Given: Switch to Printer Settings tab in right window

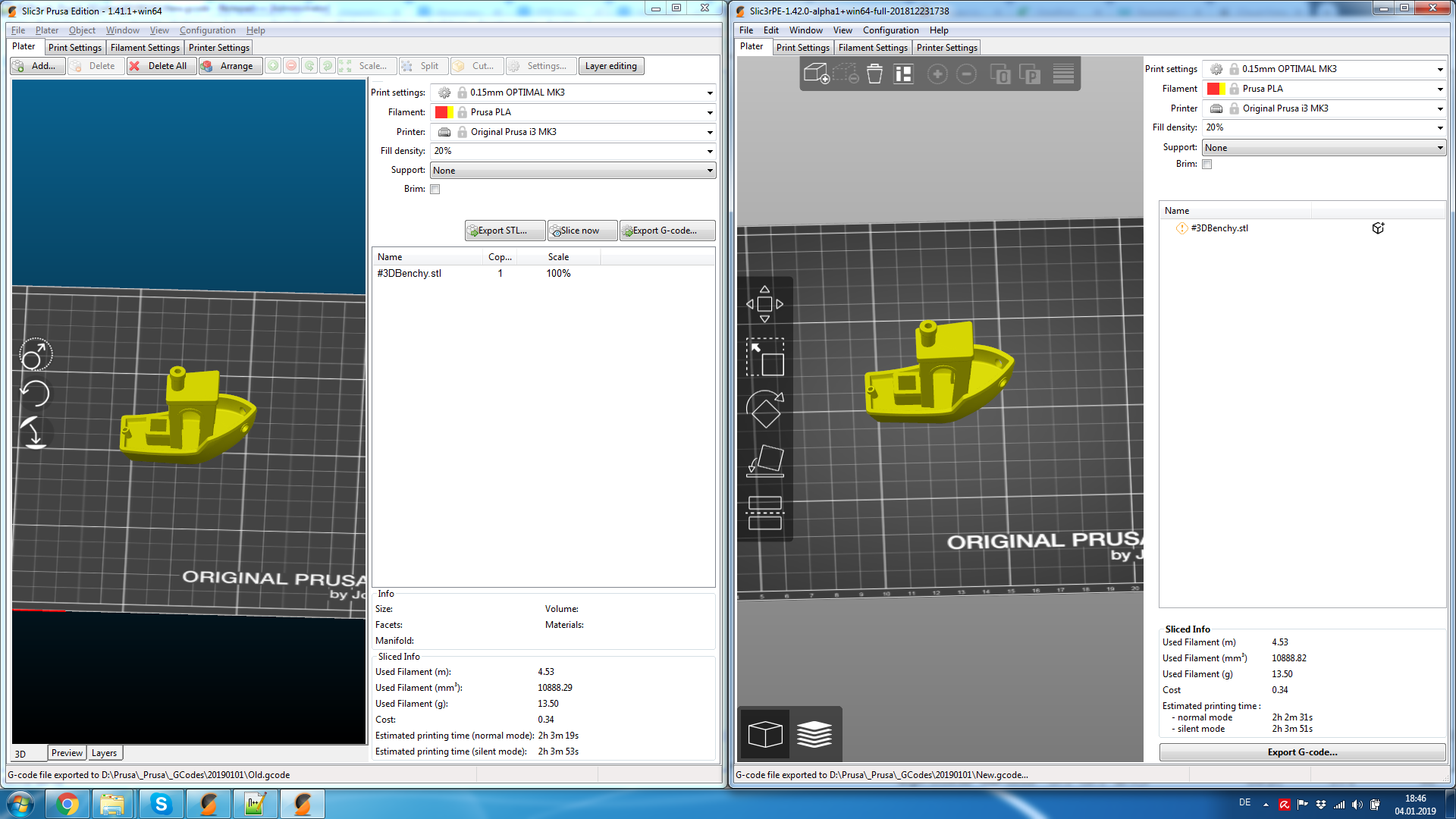Looking at the screenshot, I should 946,48.
